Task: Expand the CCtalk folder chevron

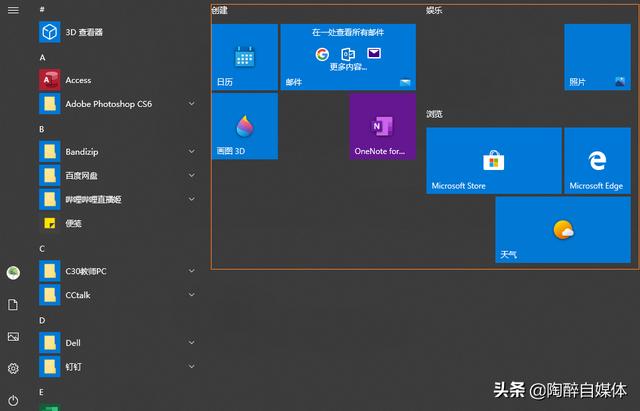Action: (x=191, y=295)
